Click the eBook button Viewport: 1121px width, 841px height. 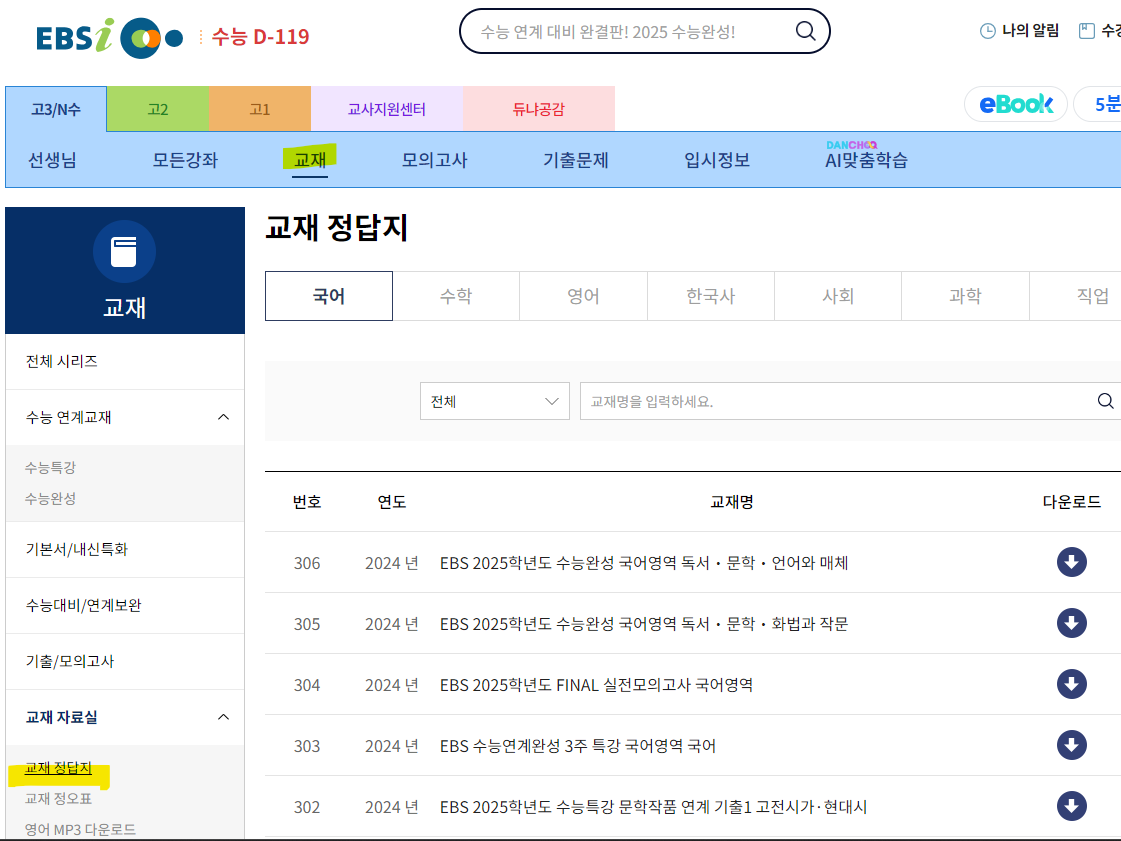tap(1015, 103)
